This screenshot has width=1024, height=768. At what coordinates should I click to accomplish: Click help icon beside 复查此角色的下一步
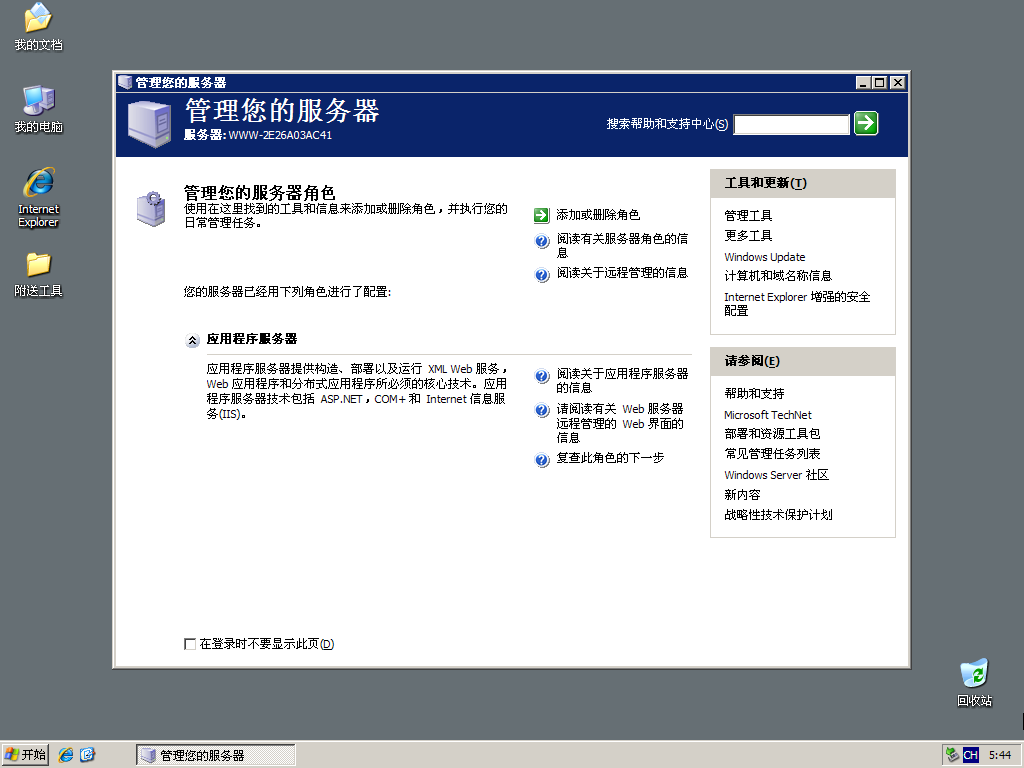[540, 460]
